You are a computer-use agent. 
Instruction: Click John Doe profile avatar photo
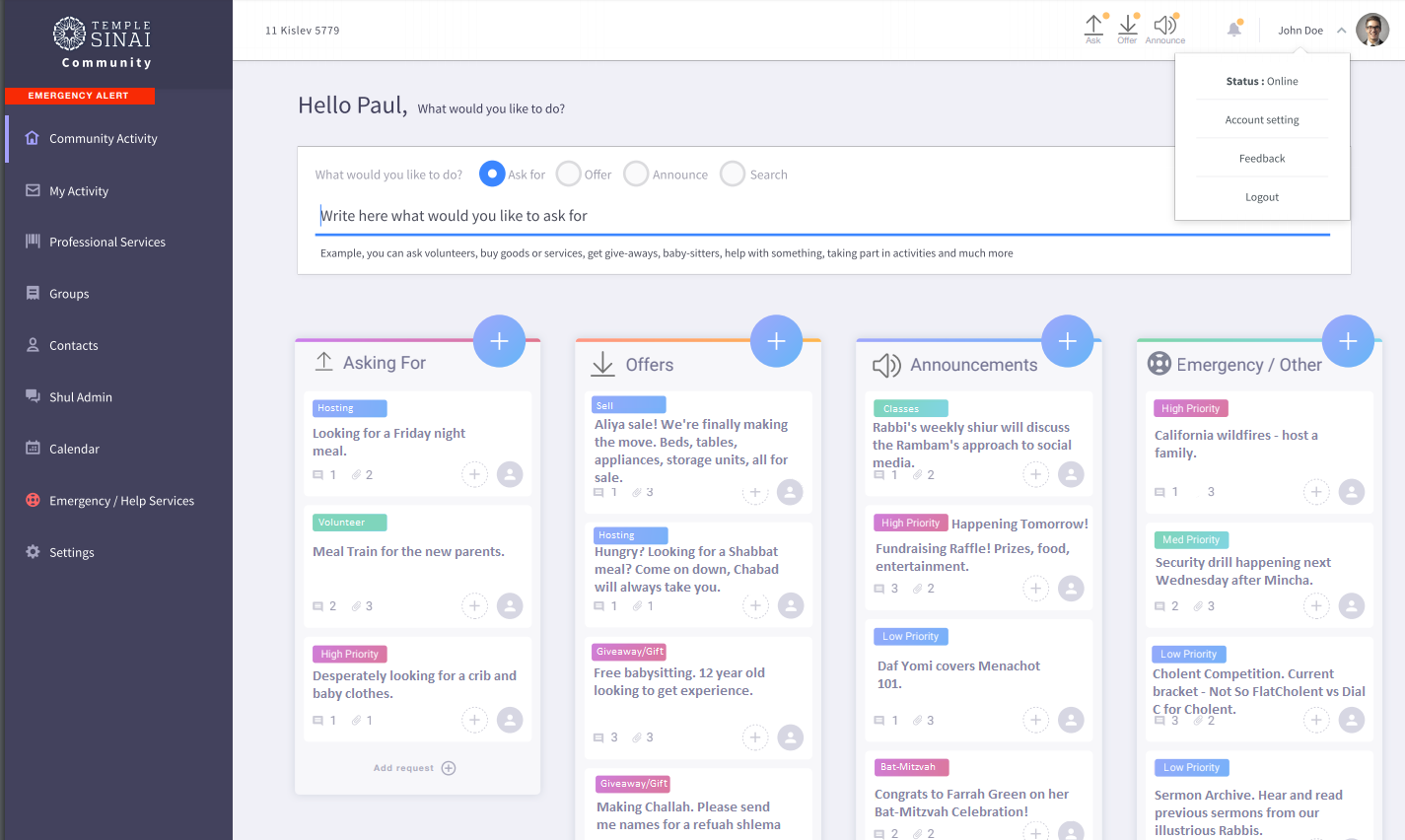(1371, 31)
